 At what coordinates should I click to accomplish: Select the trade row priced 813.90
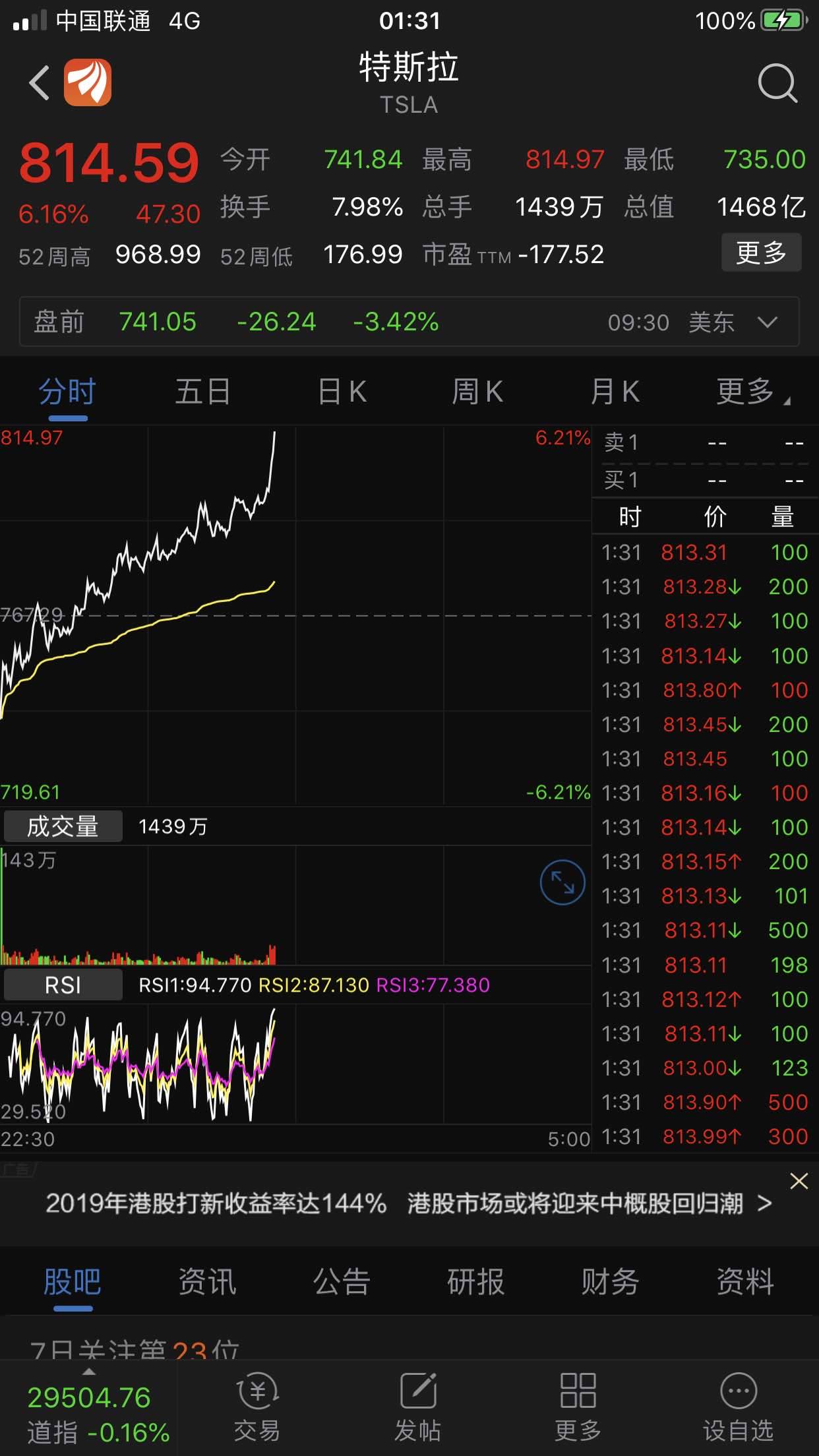pos(704,1103)
